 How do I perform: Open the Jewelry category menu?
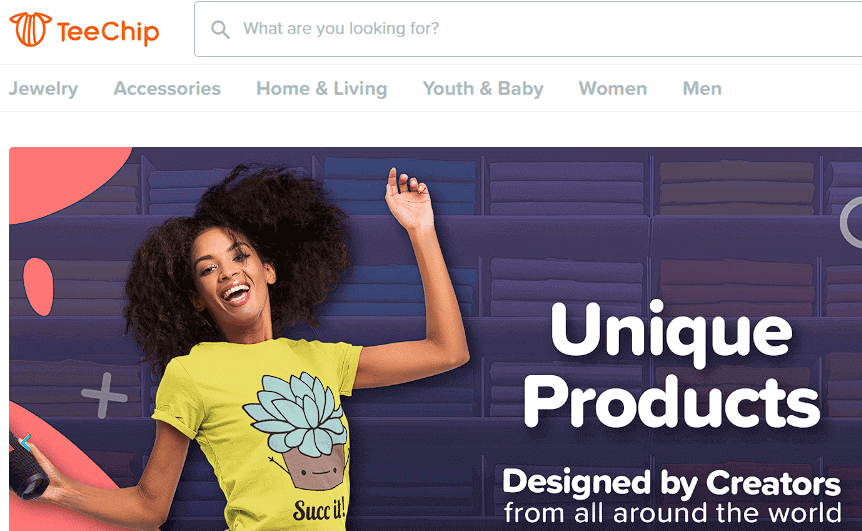coord(43,88)
